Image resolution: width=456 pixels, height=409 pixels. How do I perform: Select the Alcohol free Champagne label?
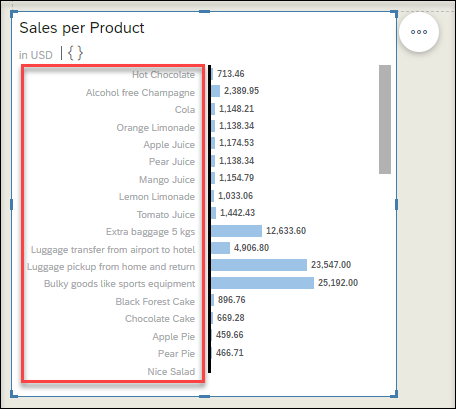[x=140, y=92]
